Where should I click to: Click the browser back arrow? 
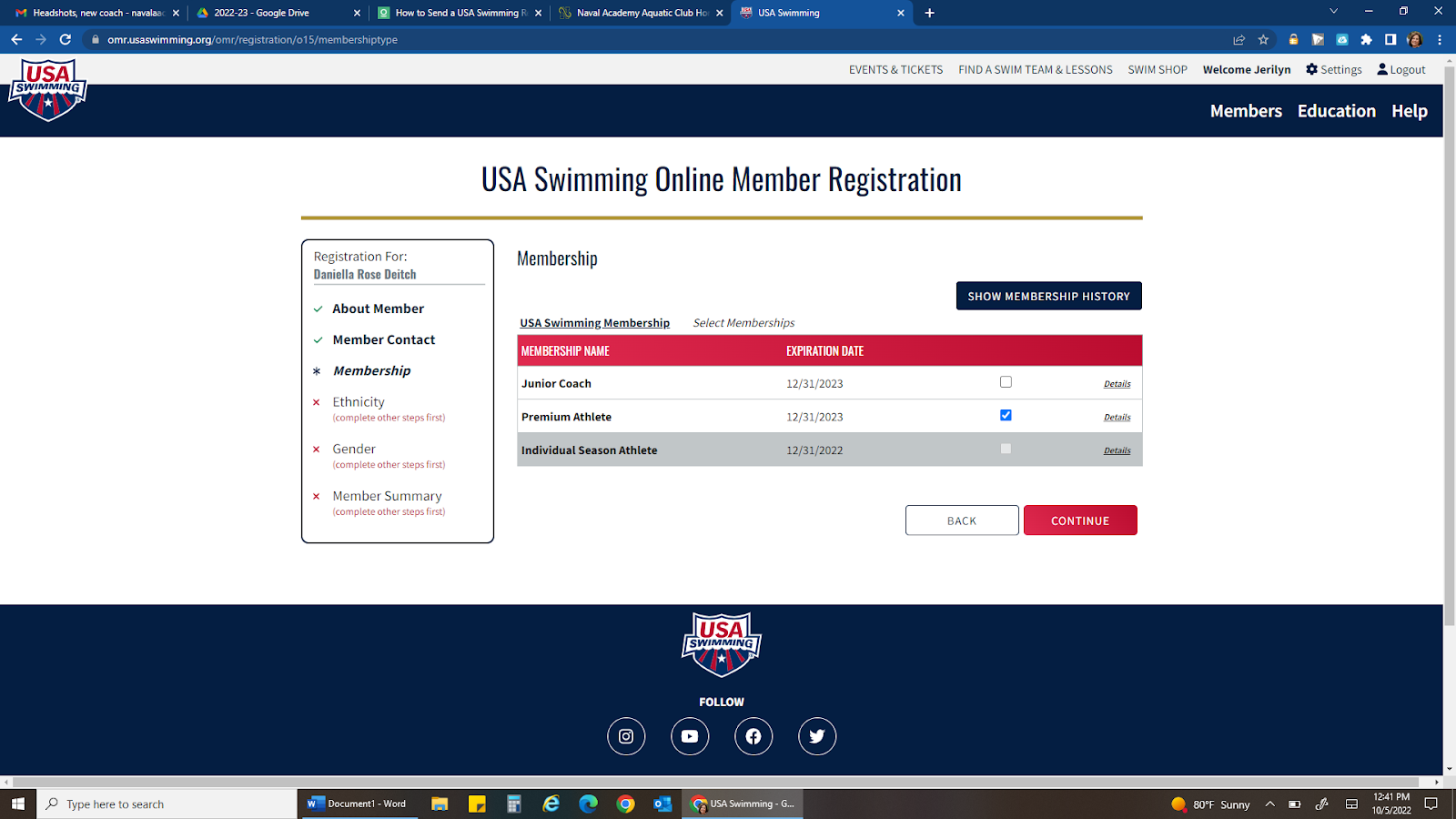(x=16, y=39)
